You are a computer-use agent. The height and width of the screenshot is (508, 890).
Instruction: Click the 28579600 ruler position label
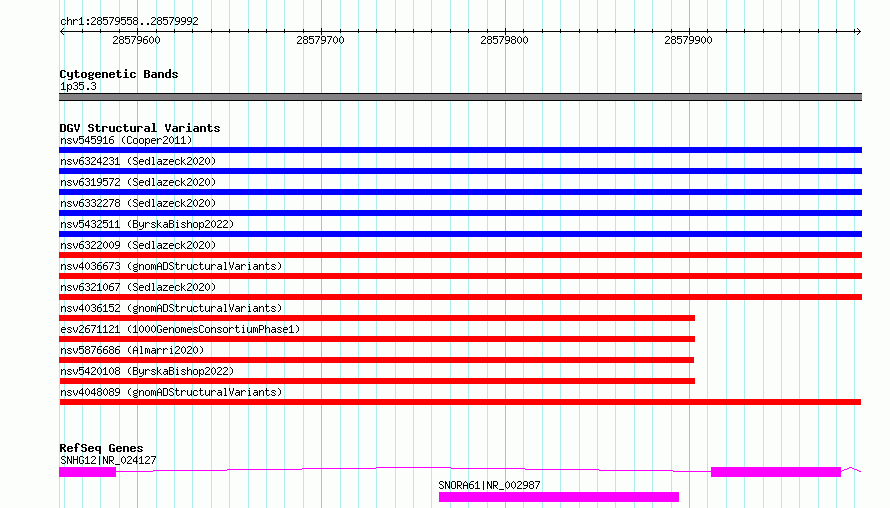point(136,40)
